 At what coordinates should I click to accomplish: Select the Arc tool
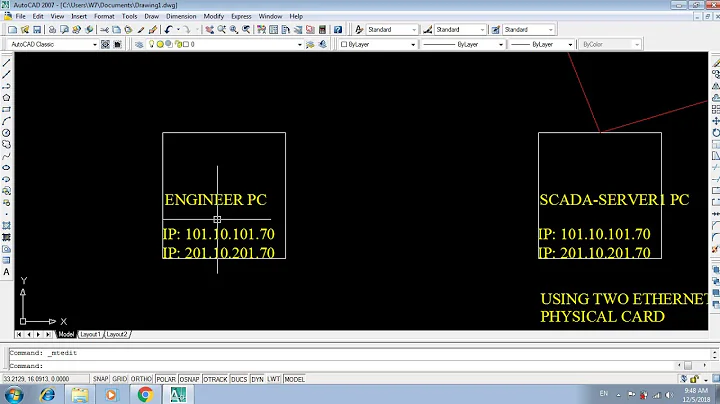pyautogui.click(x=6, y=121)
